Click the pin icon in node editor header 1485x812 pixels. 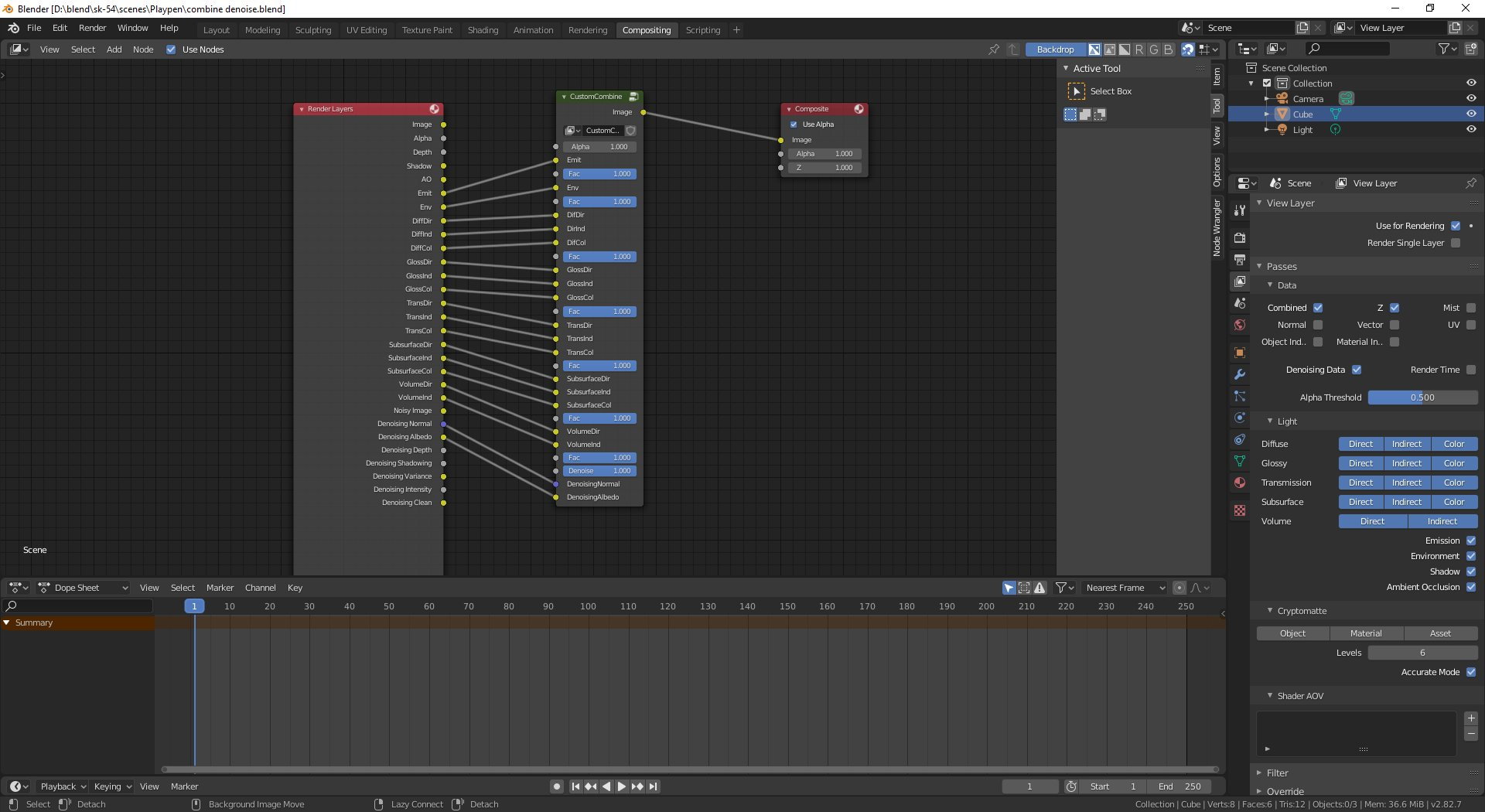(994, 49)
